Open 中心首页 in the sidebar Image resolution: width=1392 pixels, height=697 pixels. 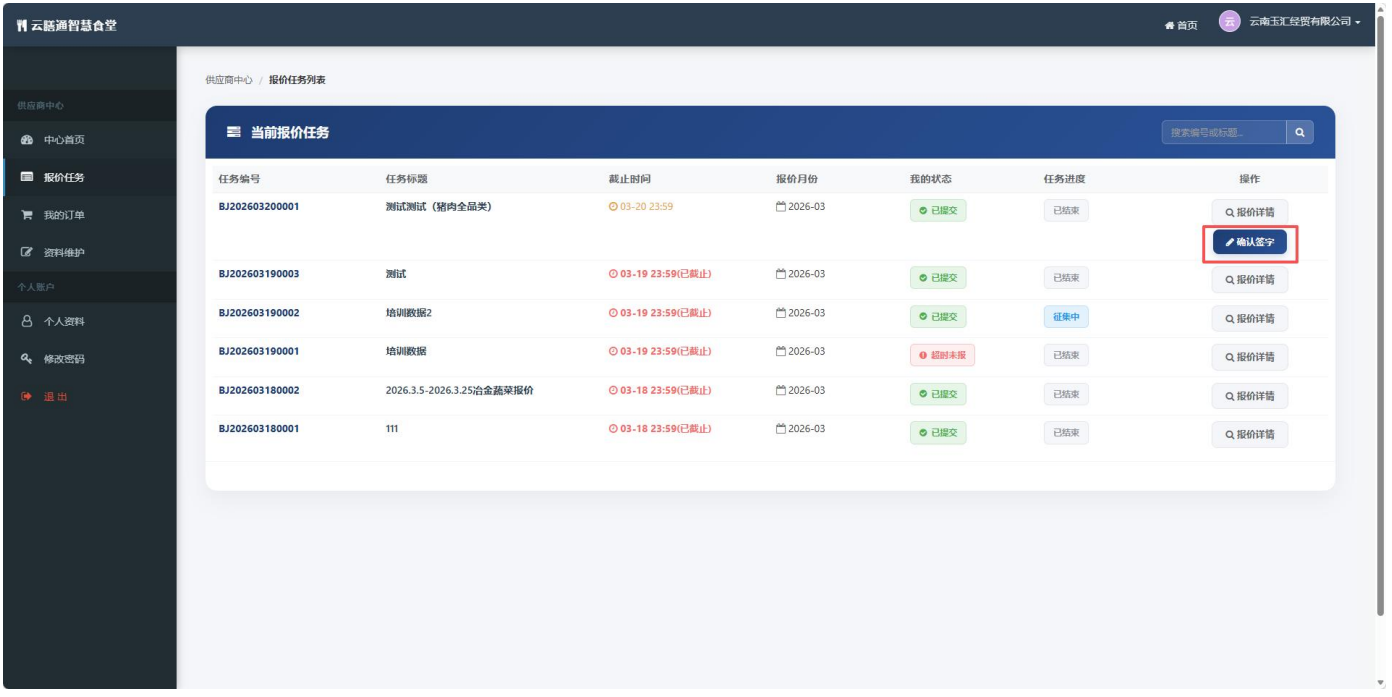click(64, 140)
